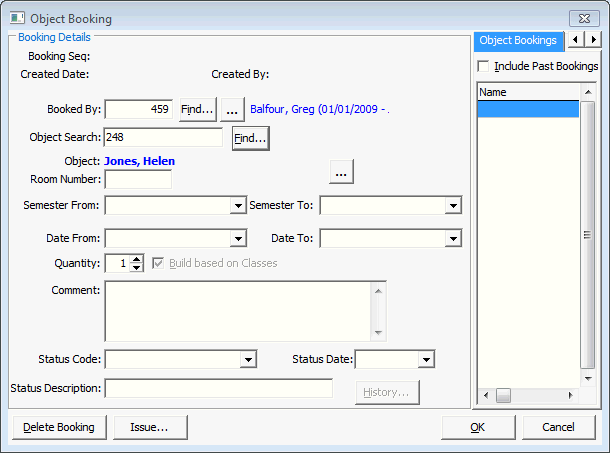Image resolution: width=610 pixels, height=453 pixels.
Task: Open the Status Date dropdown
Action: point(426,359)
